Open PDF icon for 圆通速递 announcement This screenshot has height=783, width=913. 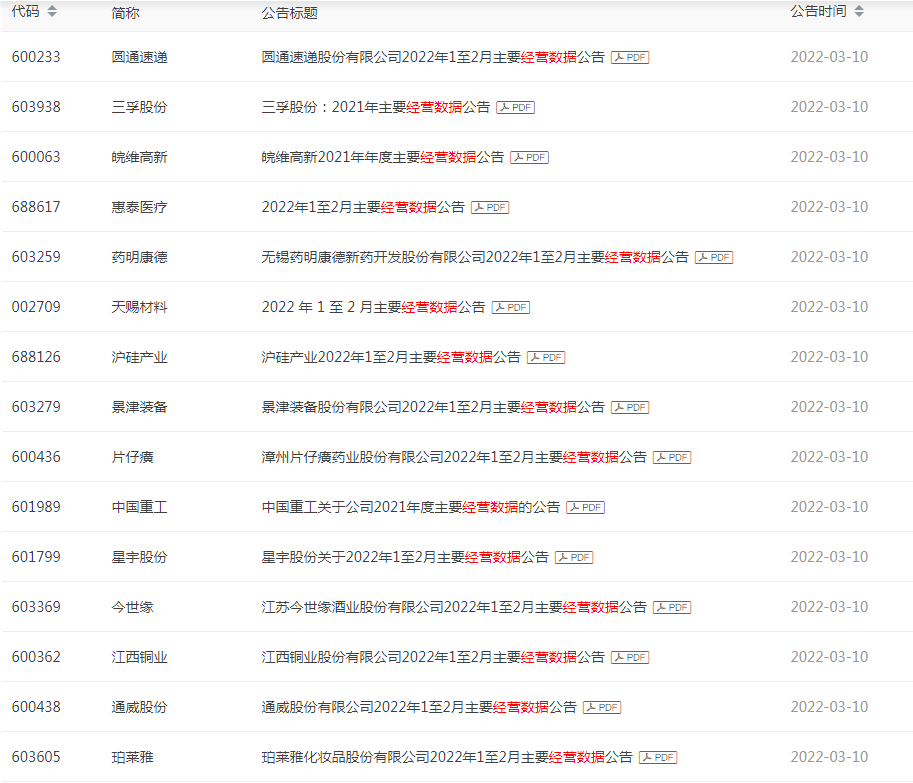[630, 58]
